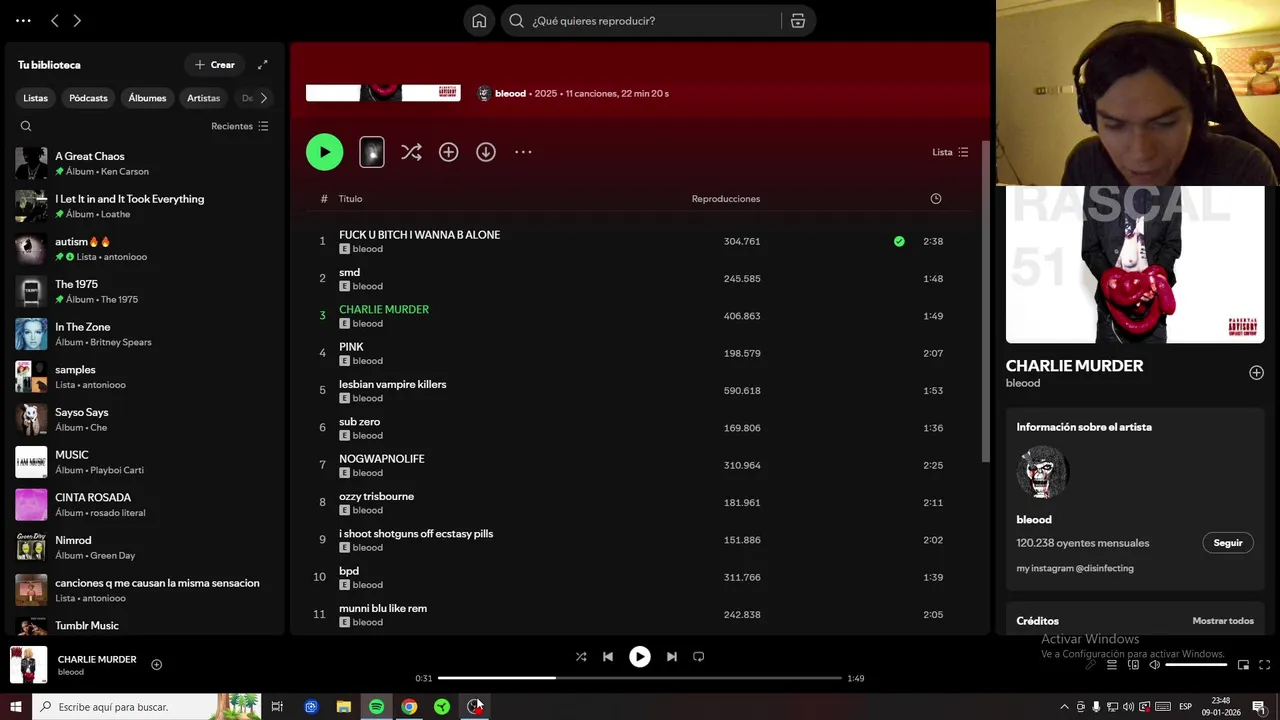This screenshot has height=720, width=1280.
Task: Select track NOGWAPNOLIFE
Action: 638,465
